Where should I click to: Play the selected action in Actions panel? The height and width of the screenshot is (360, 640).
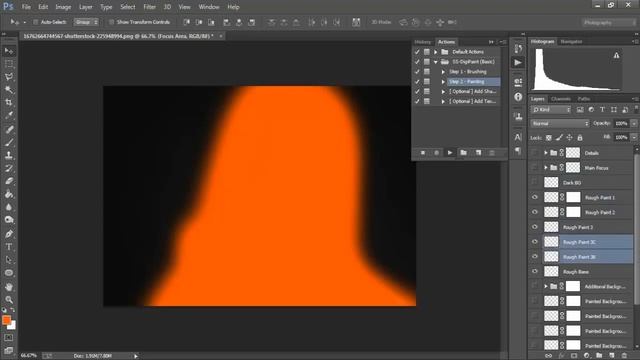click(450, 153)
